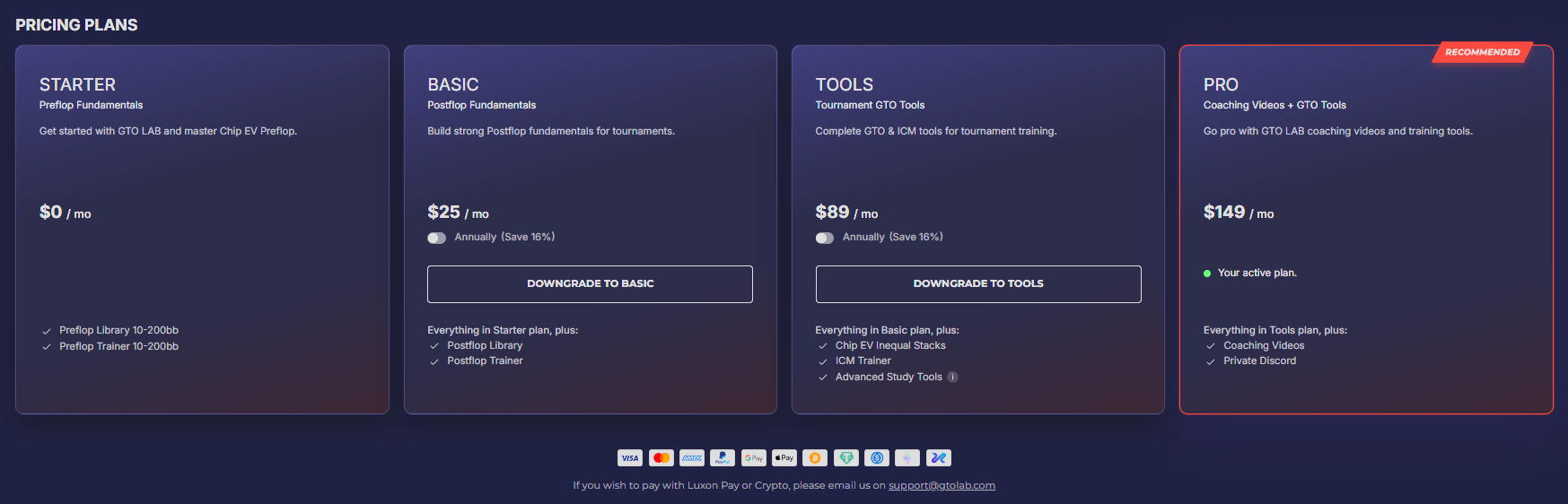Click the checkmark beside Chip EV Inequal Stacks
This screenshot has width=1568, height=504.
[x=823, y=346]
